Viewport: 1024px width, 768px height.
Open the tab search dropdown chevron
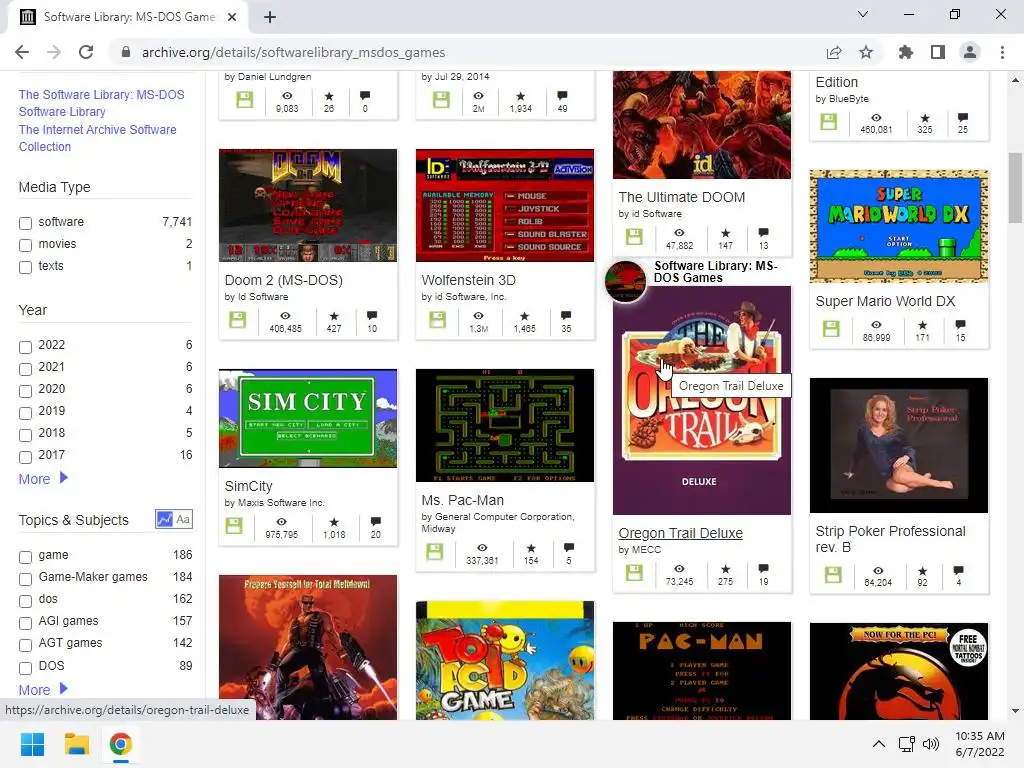tap(863, 14)
